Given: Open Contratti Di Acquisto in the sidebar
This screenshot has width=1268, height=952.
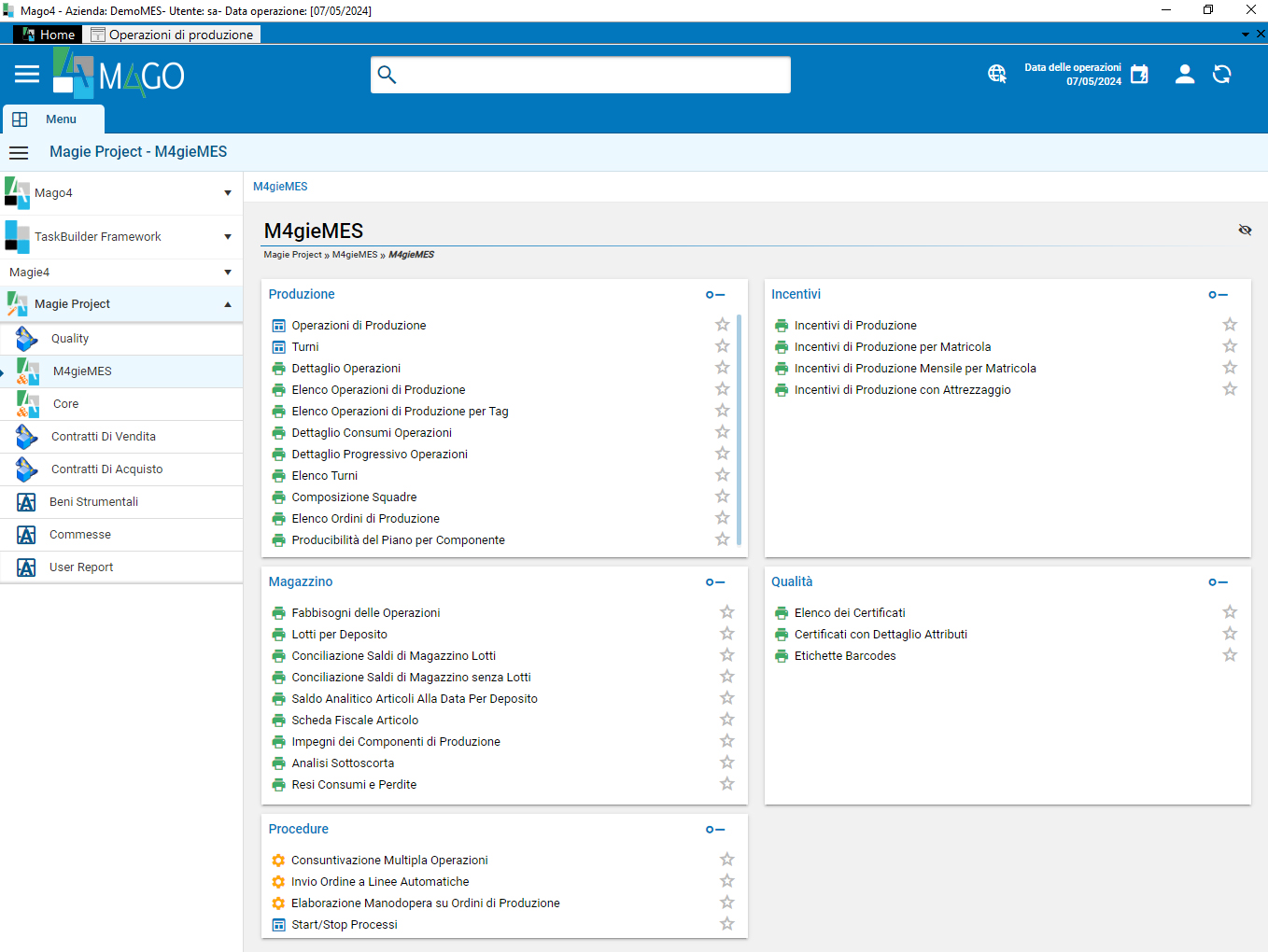Looking at the screenshot, I should (x=121, y=469).
